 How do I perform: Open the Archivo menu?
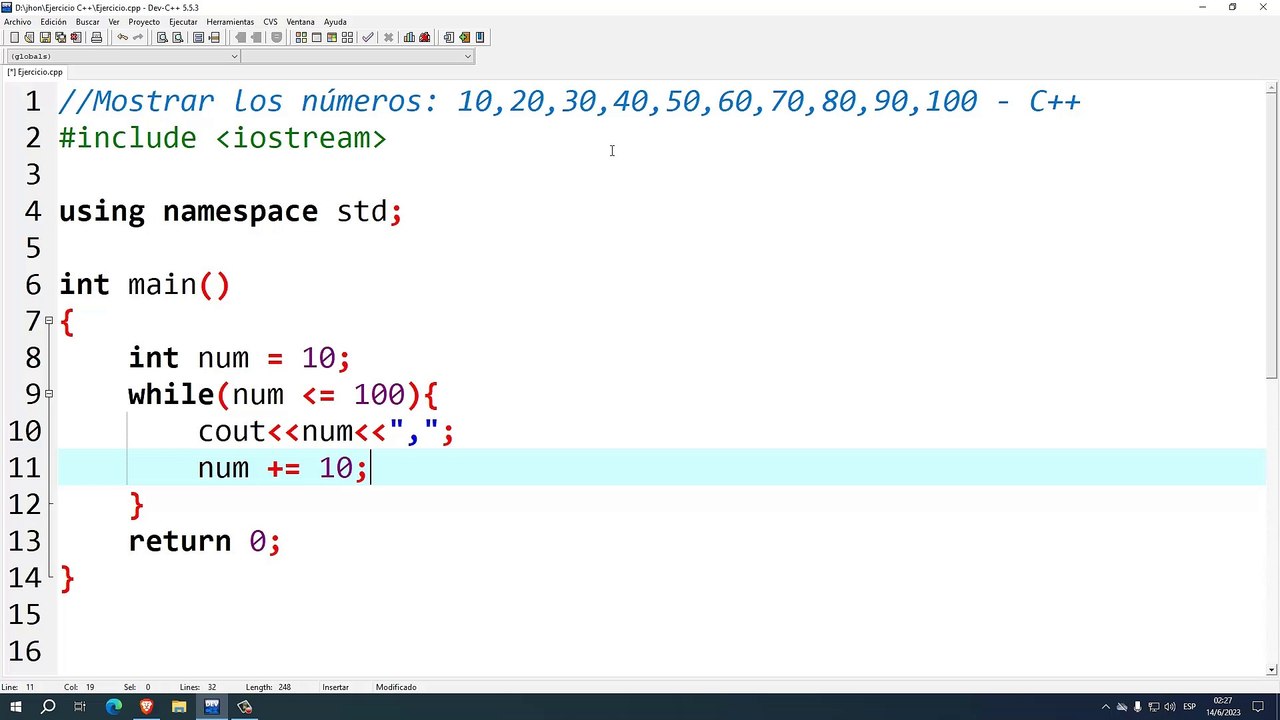tap(17, 21)
